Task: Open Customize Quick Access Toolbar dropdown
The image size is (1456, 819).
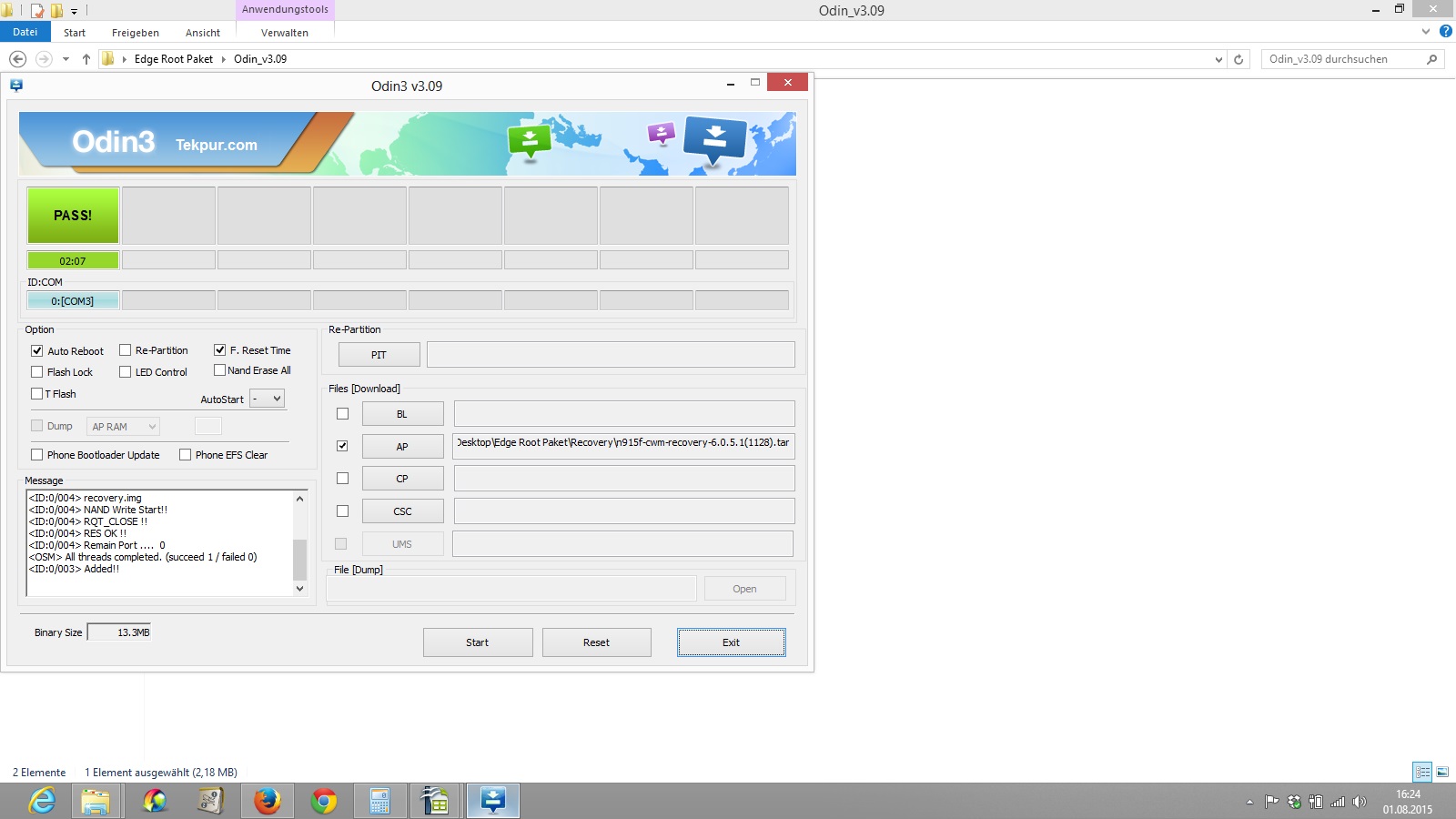Action: 75,11
